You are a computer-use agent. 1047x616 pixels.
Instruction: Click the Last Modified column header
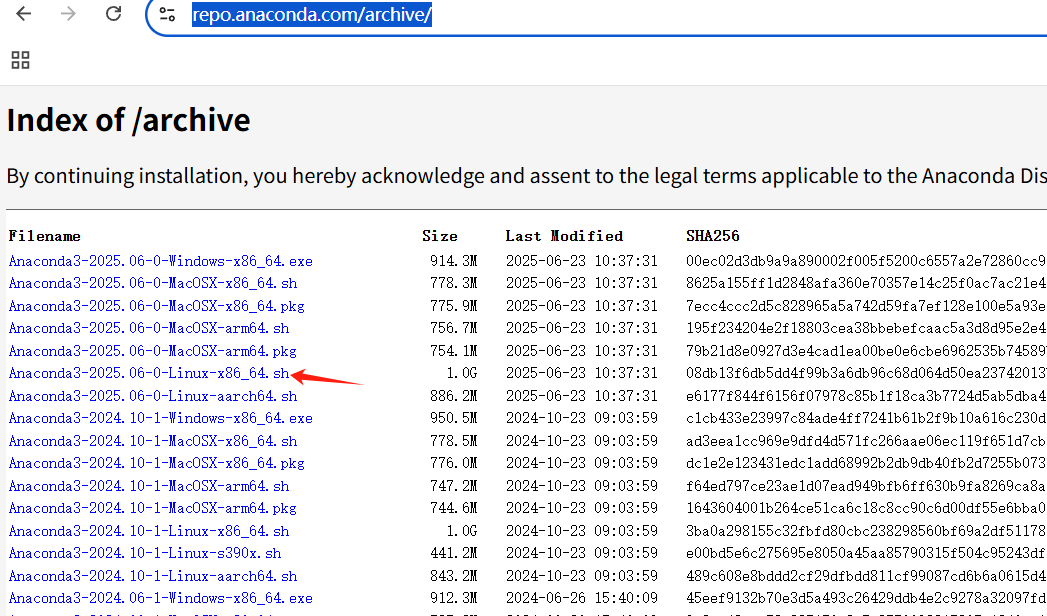click(564, 236)
